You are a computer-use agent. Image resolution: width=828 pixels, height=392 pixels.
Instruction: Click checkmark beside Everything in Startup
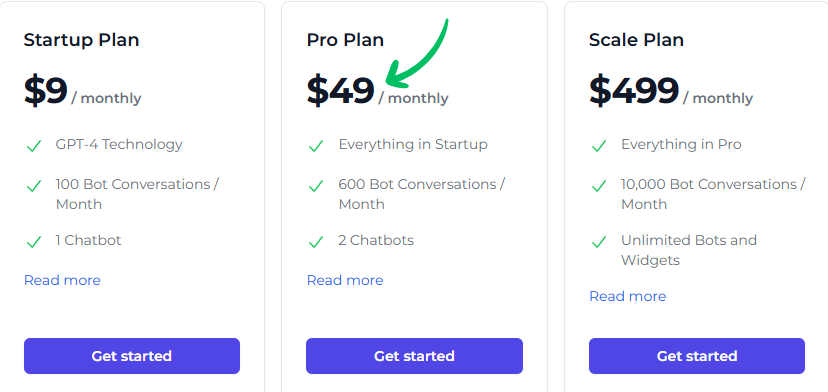click(316, 146)
